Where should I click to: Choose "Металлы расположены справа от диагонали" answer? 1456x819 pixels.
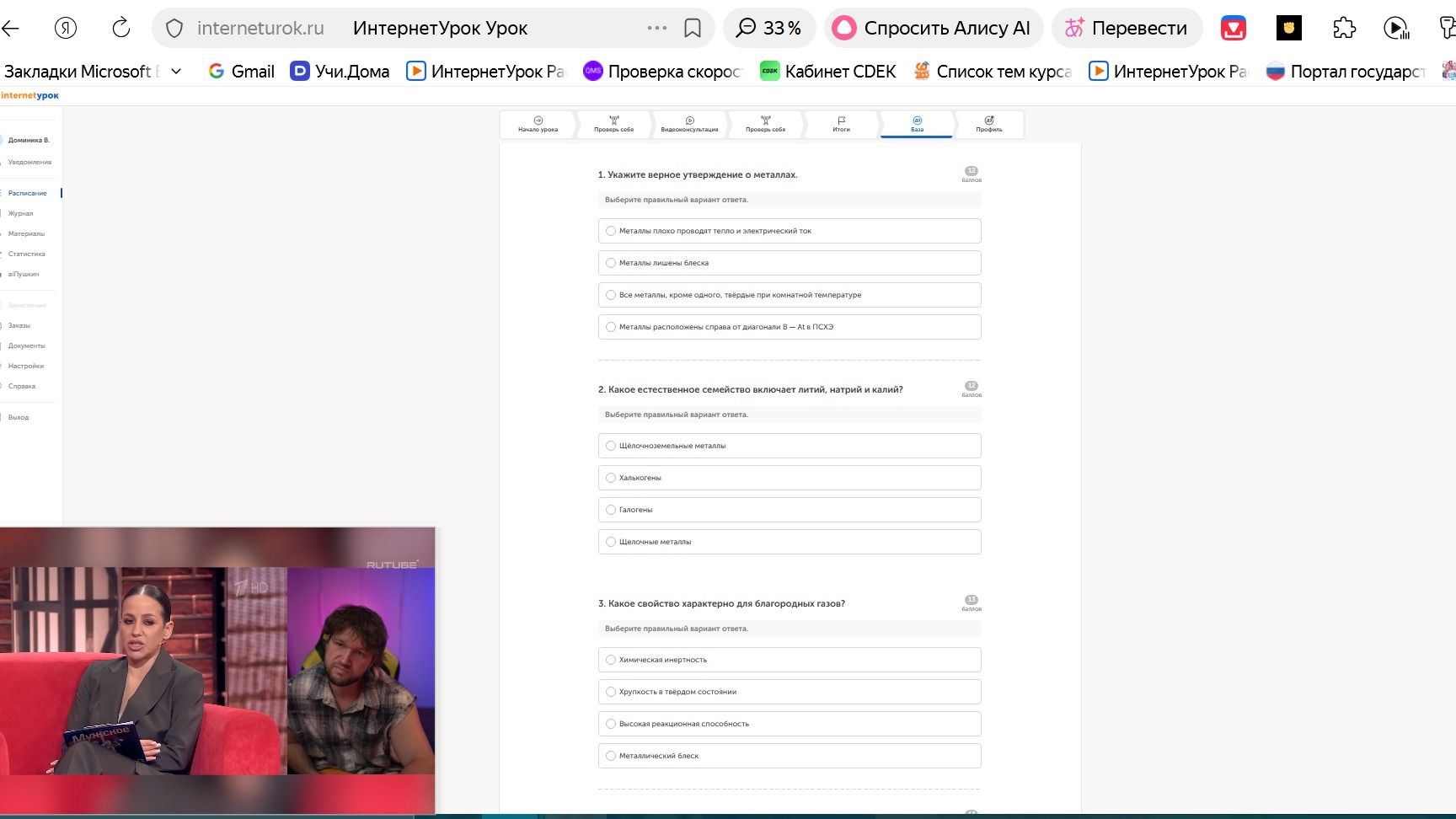tap(790, 327)
